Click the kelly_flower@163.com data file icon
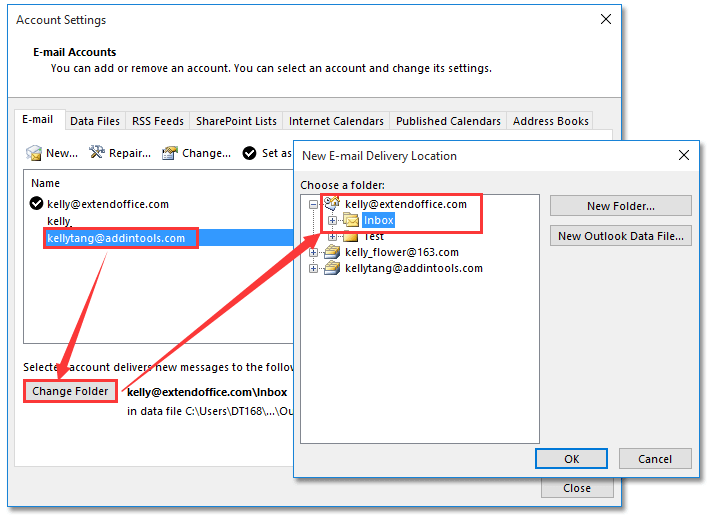711x516 pixels. click(331, 252)
